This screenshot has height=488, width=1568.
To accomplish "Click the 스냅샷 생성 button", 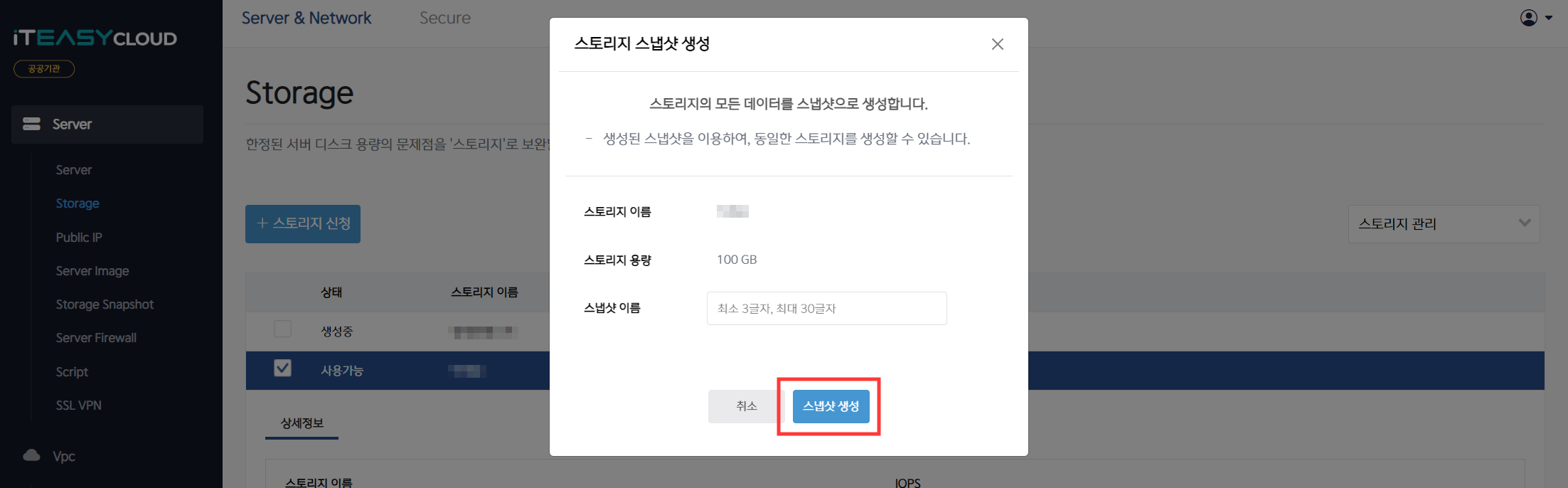I will (x=831, y=406).
